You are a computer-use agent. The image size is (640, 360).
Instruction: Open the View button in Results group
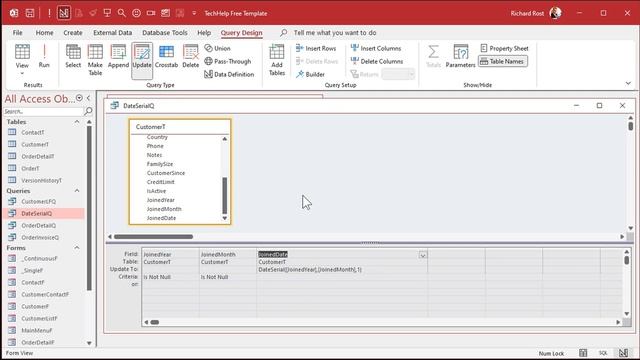tap(22, 56)
